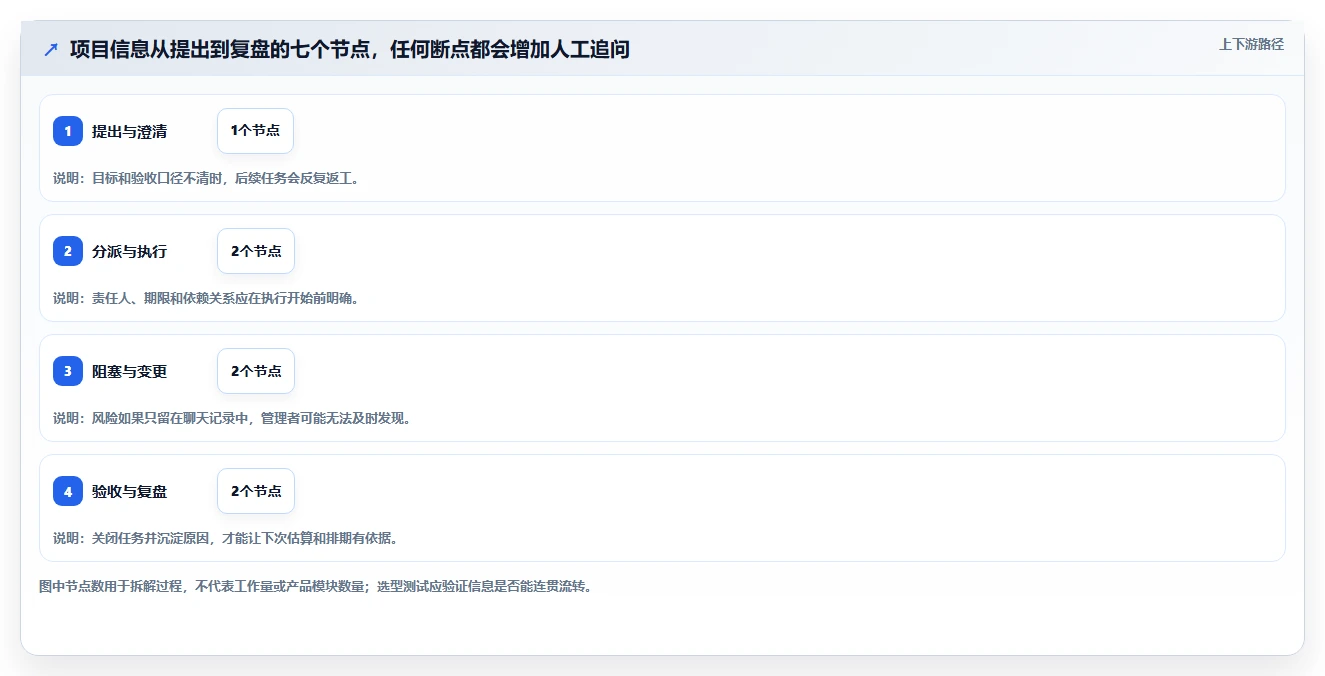Select the 分派与执行 step title
1325x676 pixels.
[129, 251]
